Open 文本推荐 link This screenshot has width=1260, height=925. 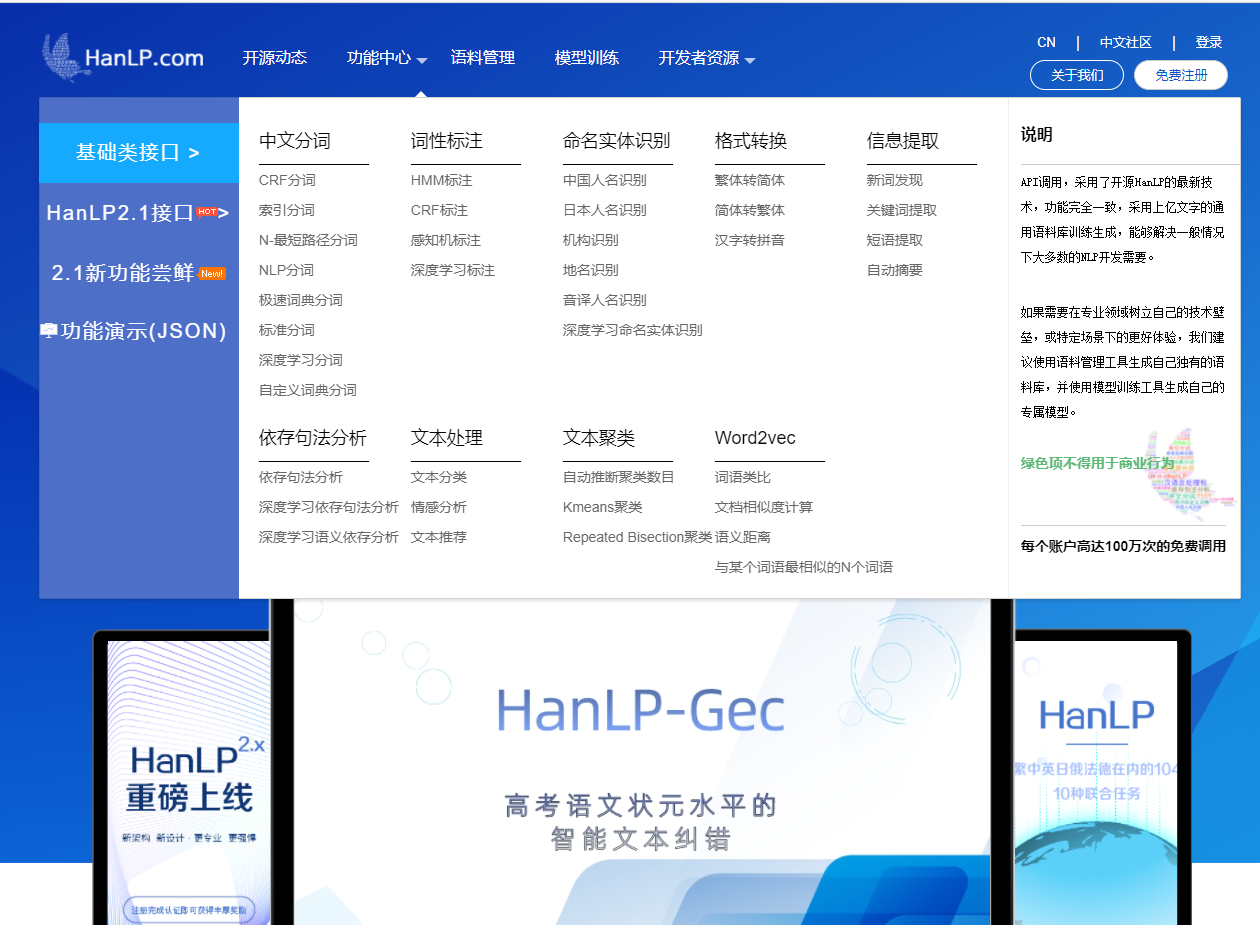439,537
